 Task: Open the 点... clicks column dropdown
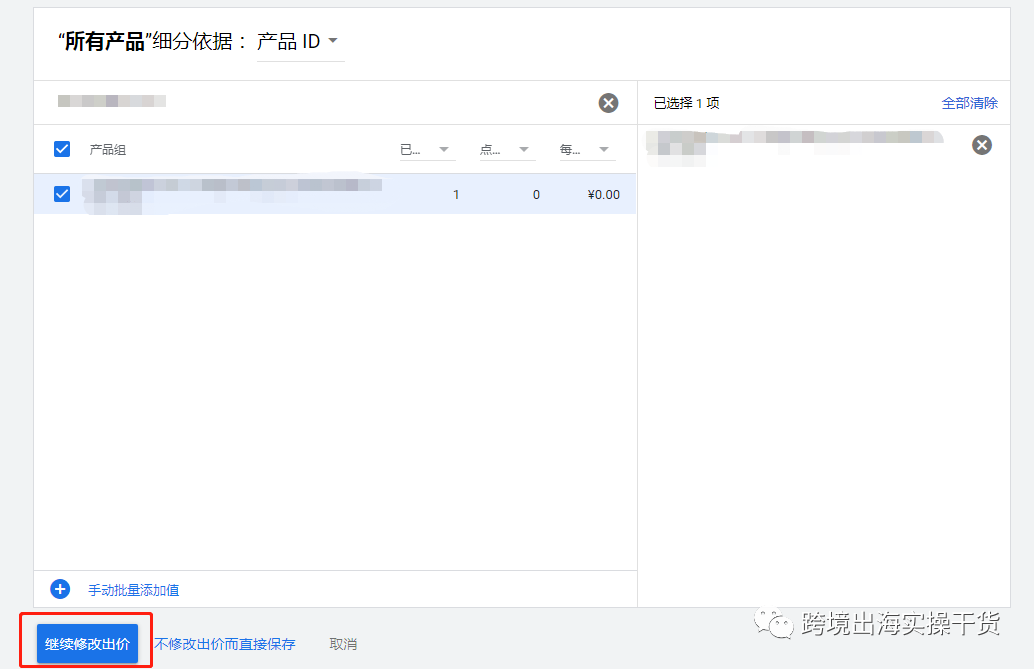[x=523, y=148]
